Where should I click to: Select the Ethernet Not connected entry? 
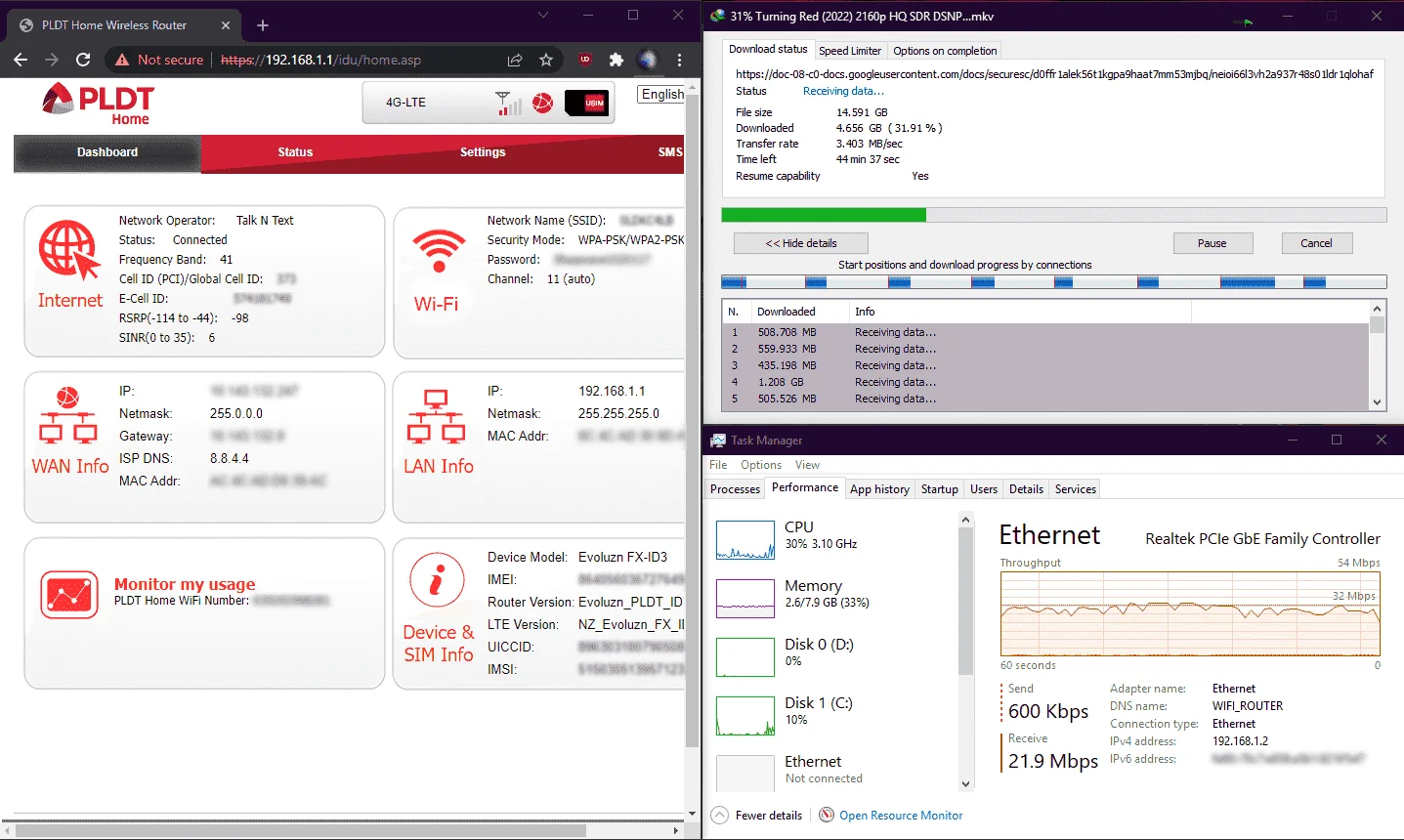click(x=836, y=772)
